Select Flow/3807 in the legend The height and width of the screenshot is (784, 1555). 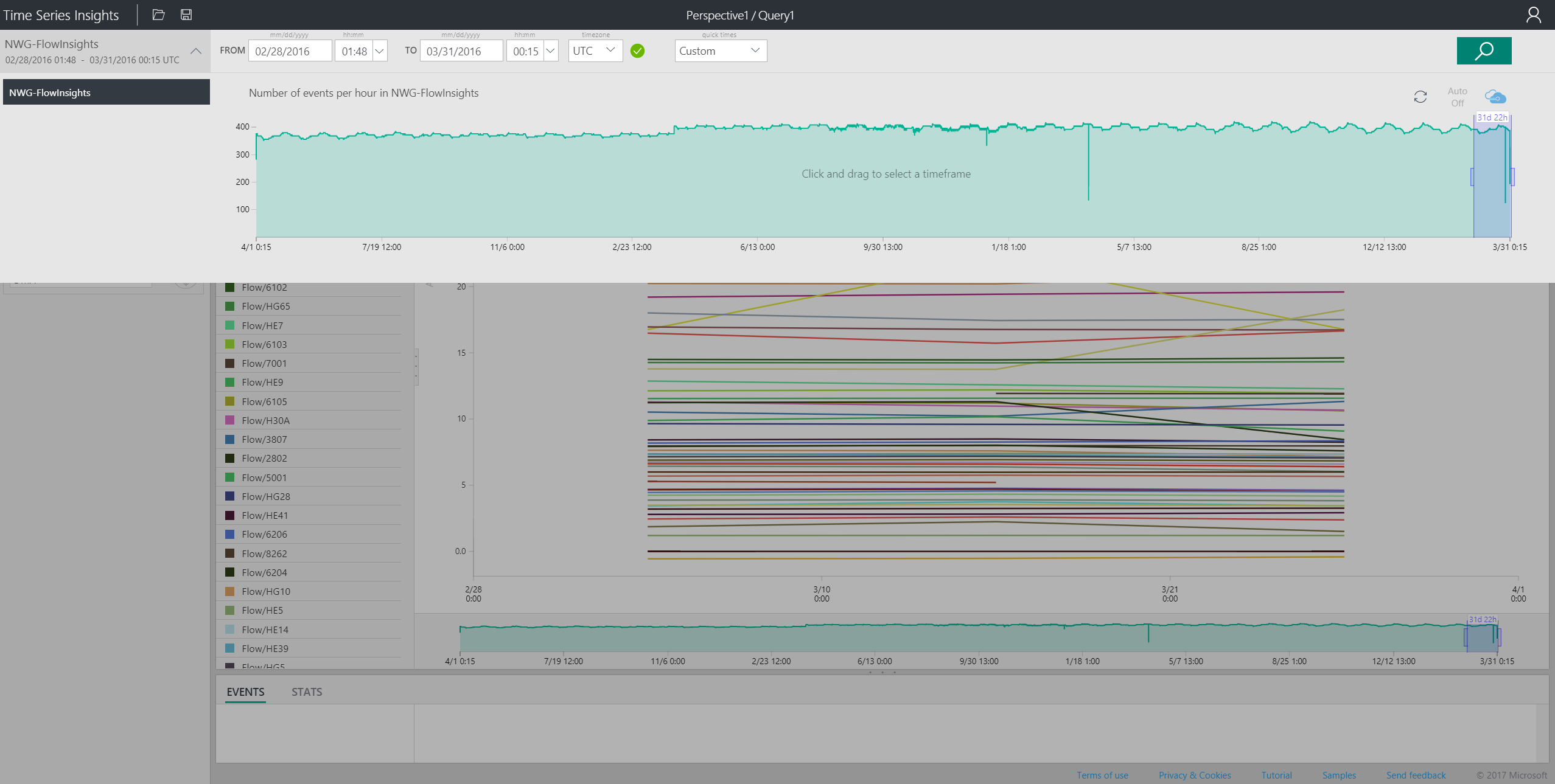coord(309,439)
